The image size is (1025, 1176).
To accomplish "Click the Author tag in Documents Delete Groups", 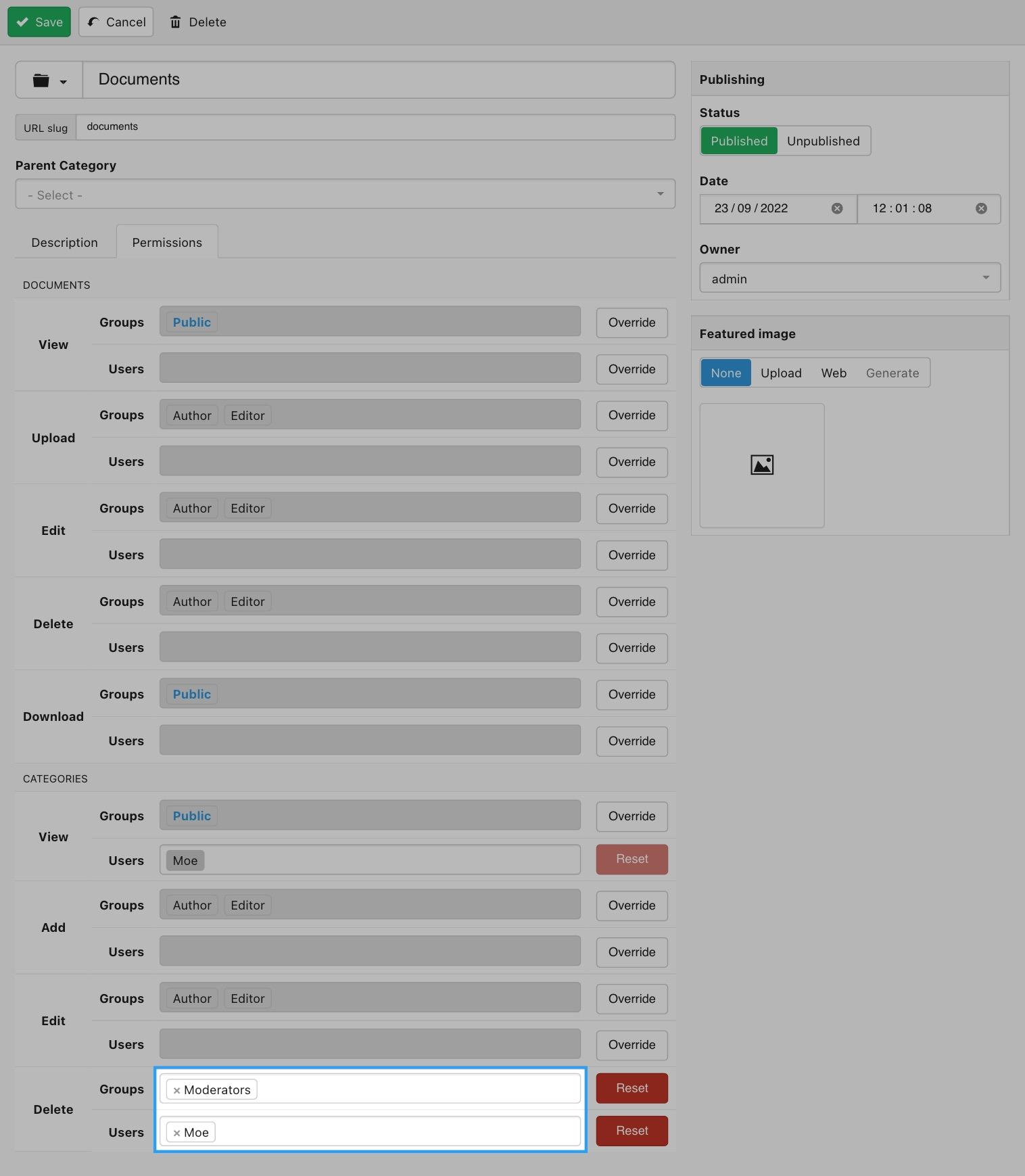I will [192, 602].
